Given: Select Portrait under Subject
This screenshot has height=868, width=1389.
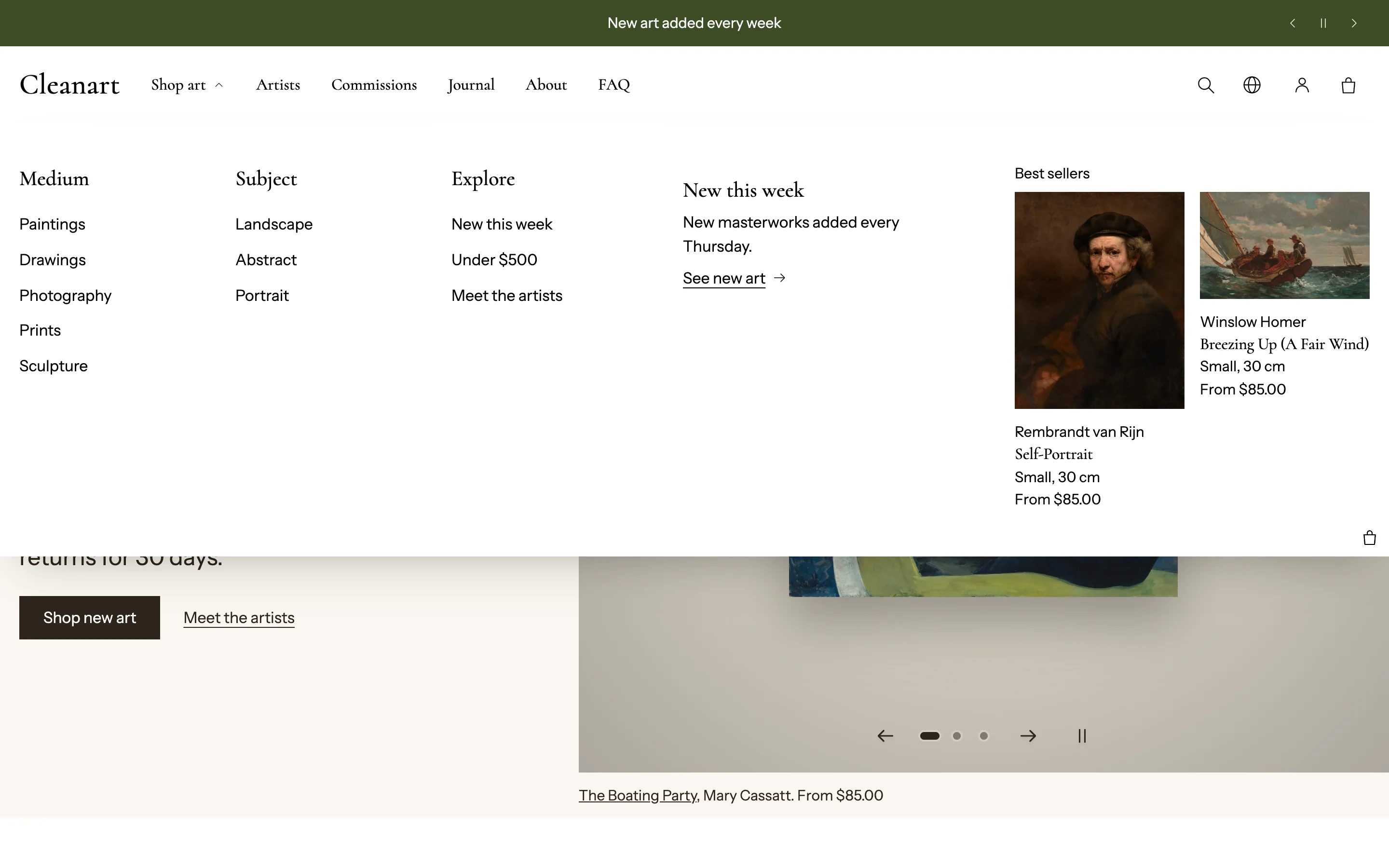Looking at the screenshot, I should point(262,295).
